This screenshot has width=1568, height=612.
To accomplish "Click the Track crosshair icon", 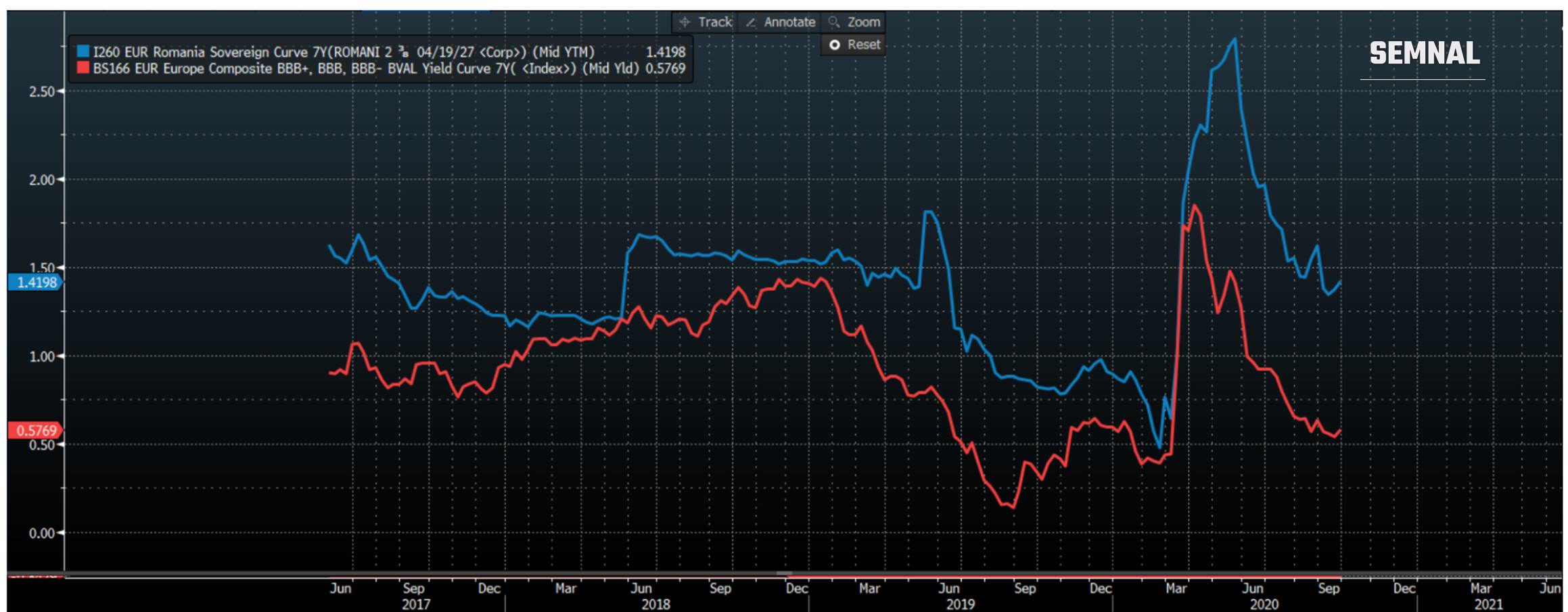I will (x=685, y=22).
